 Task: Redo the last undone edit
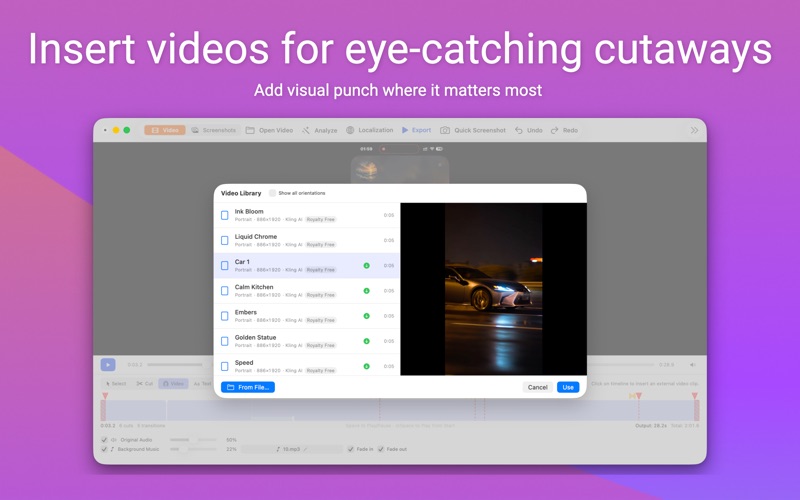[564, 130]
